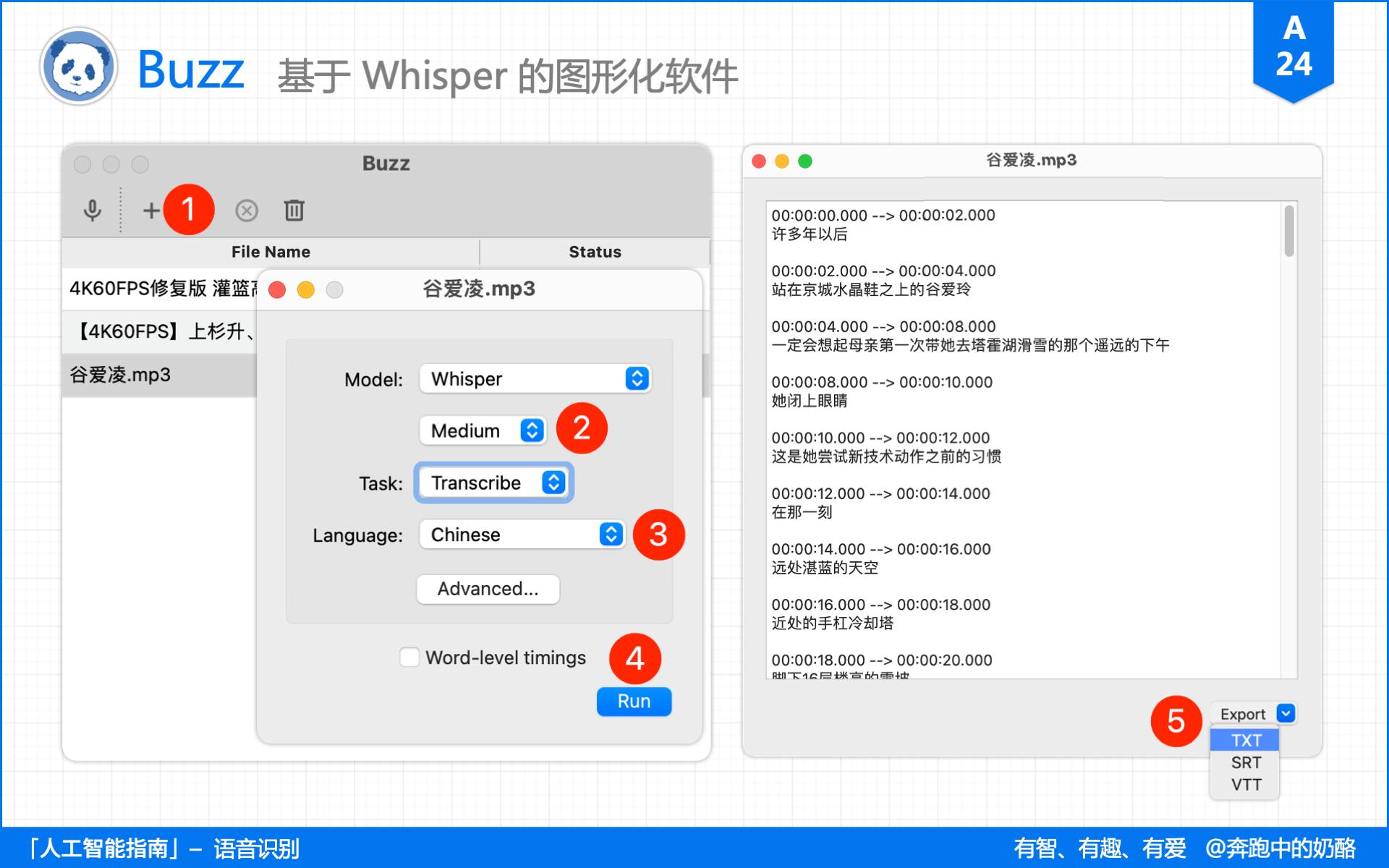Open the Language dropdown showing Chinese
The image size is (1389, 868).
522,535
